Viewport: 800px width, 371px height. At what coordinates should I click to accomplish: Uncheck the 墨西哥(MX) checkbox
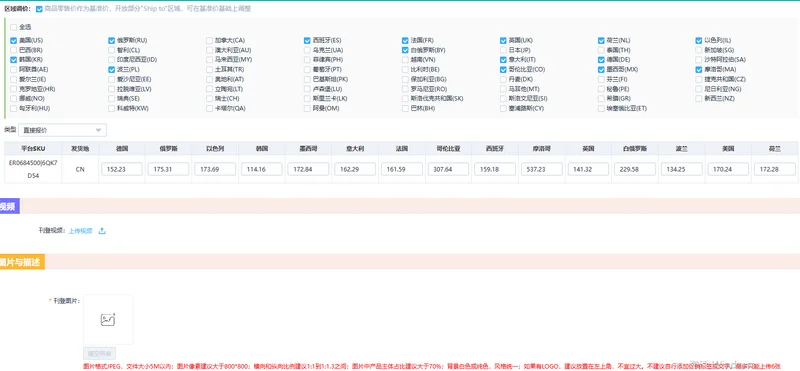click(x=602, y=69)
